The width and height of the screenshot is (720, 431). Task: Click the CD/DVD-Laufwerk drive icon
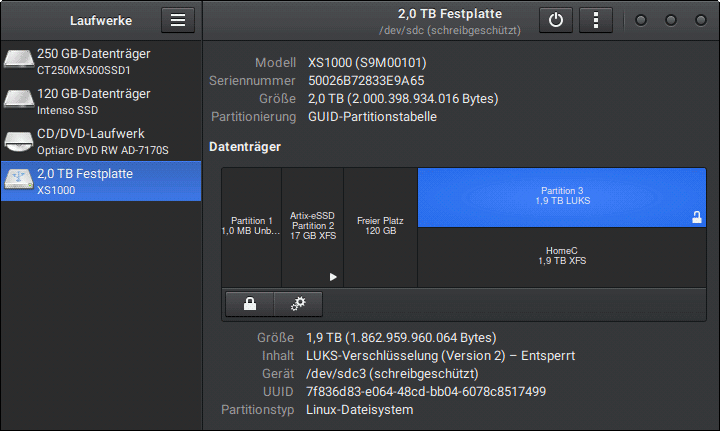click(x=18, y=140)
